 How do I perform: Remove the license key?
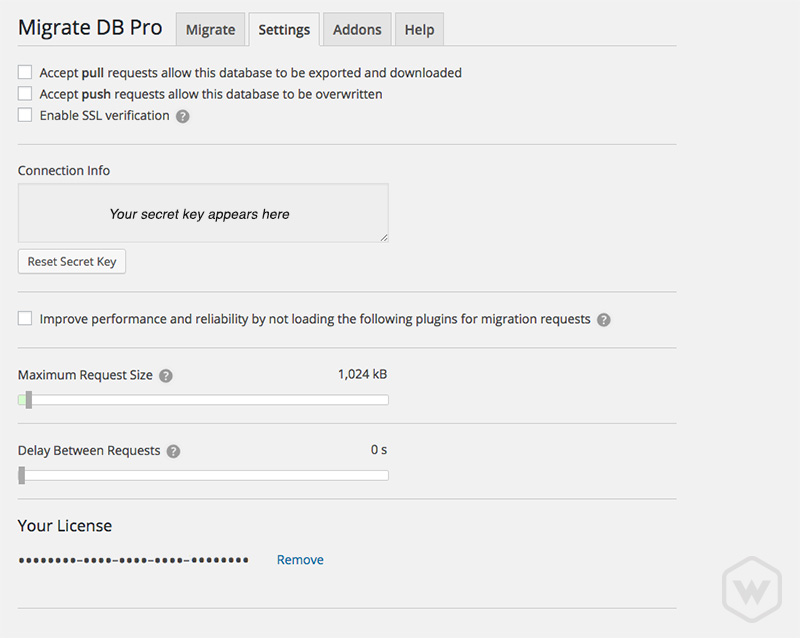pos(300,560)
